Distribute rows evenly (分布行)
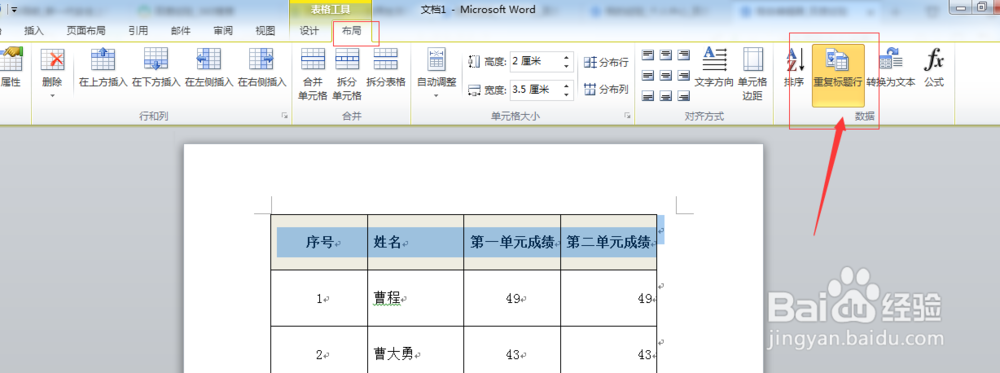Viewport: 1000px width, 373px height. click(x=607, y=62)
